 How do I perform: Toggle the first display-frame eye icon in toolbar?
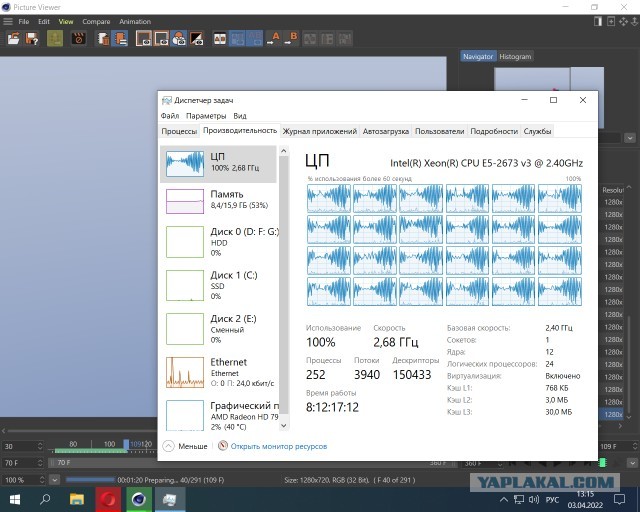tap(144, 39)
